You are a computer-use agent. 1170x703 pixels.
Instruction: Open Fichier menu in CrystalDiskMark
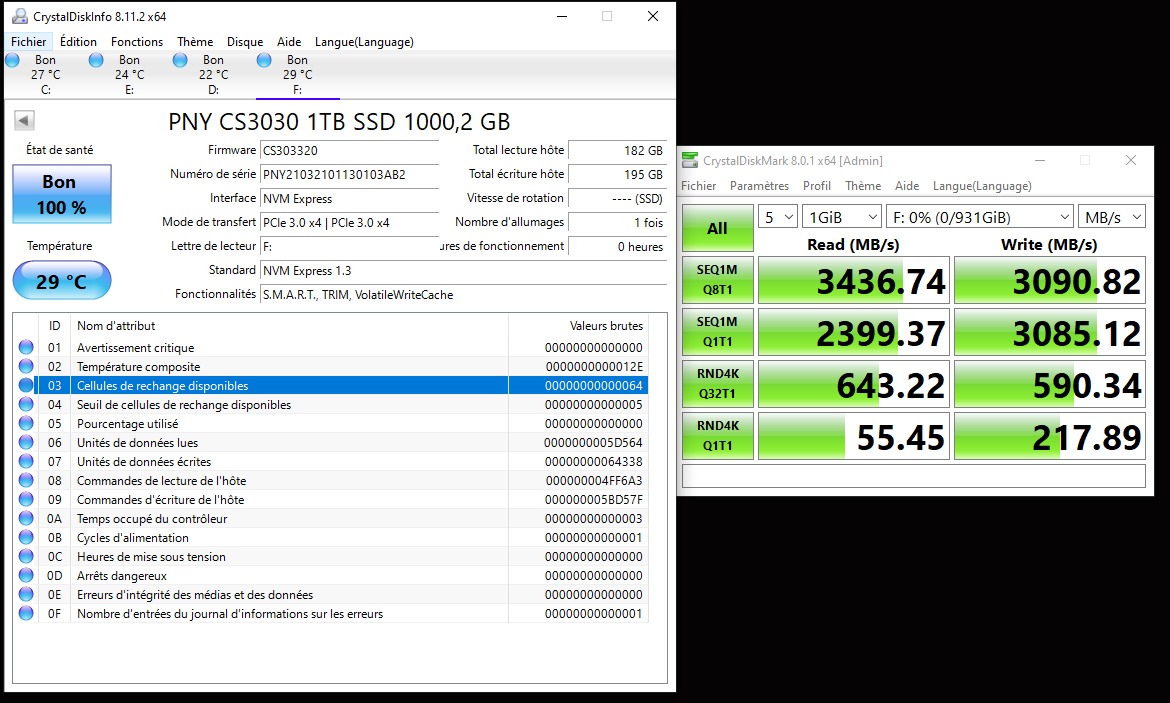click(698, 186)
